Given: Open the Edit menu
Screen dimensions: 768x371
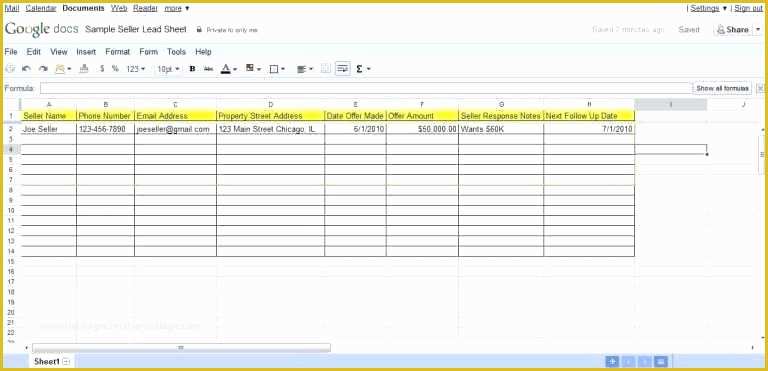Looking at the screenshot, I should coord(33,51).
